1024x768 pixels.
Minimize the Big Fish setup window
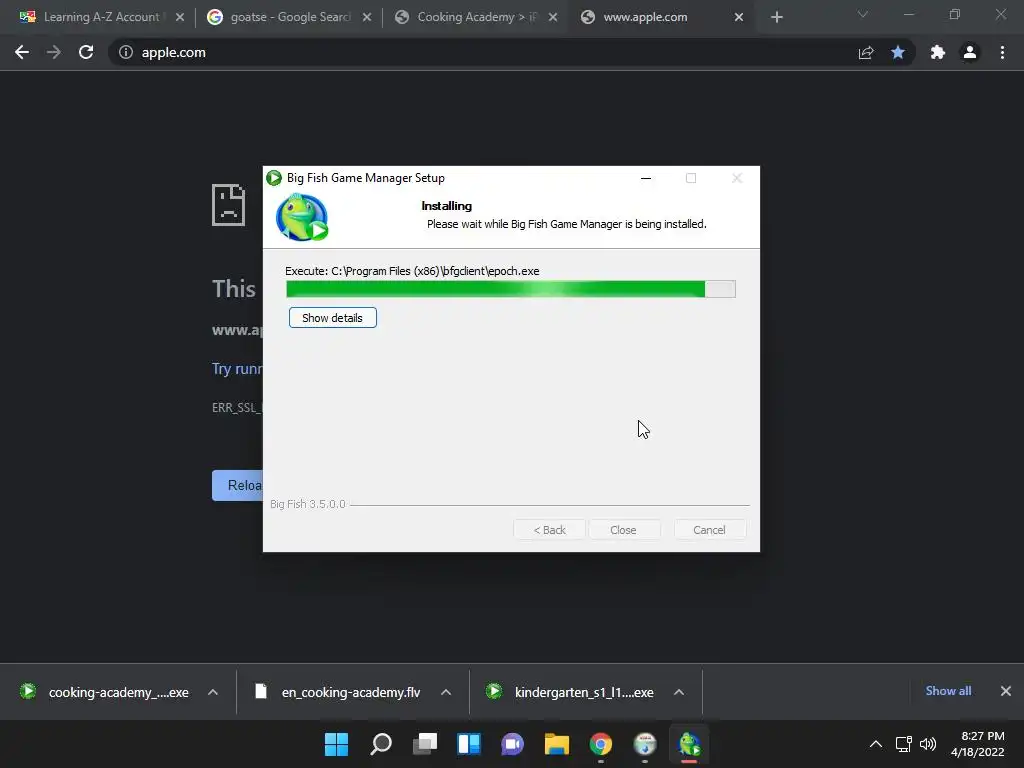[x=646, y=178]
